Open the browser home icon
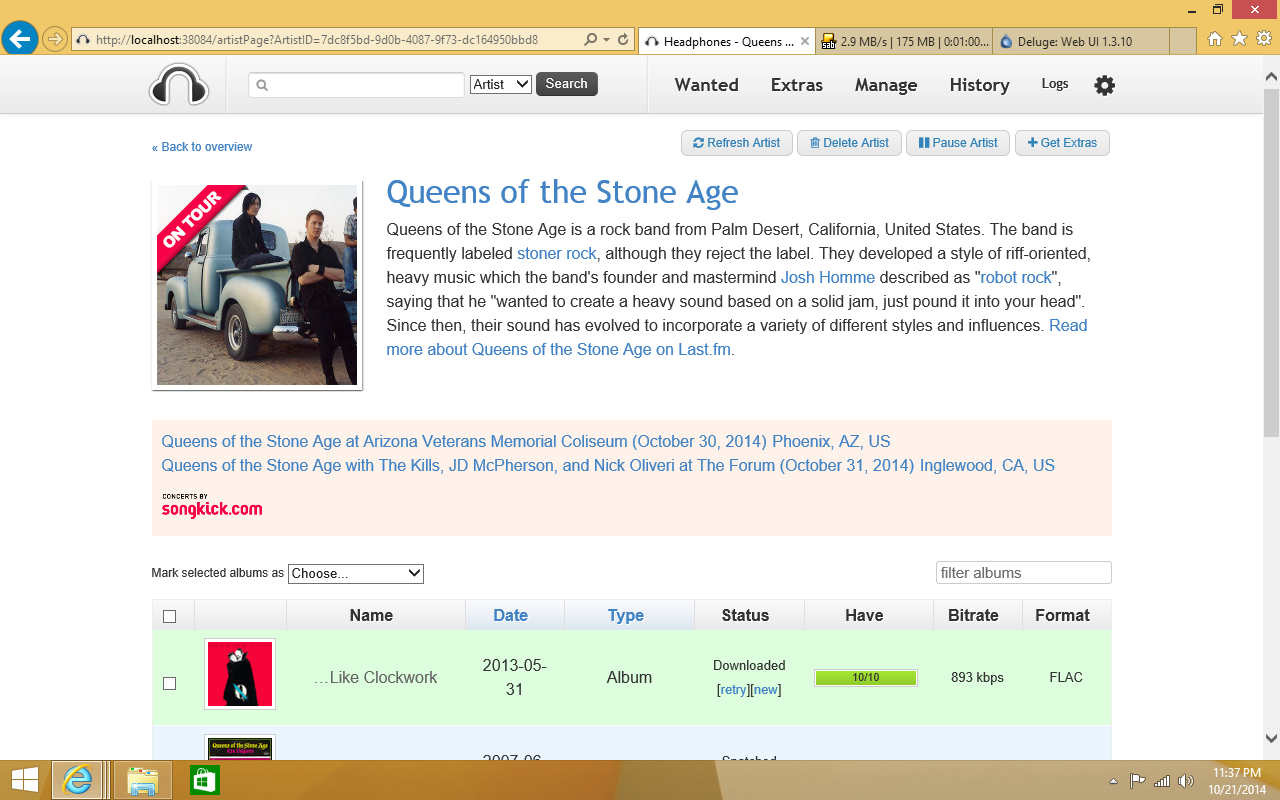Viewport: 1280px width, 800px height. (x=1215, y=39)
